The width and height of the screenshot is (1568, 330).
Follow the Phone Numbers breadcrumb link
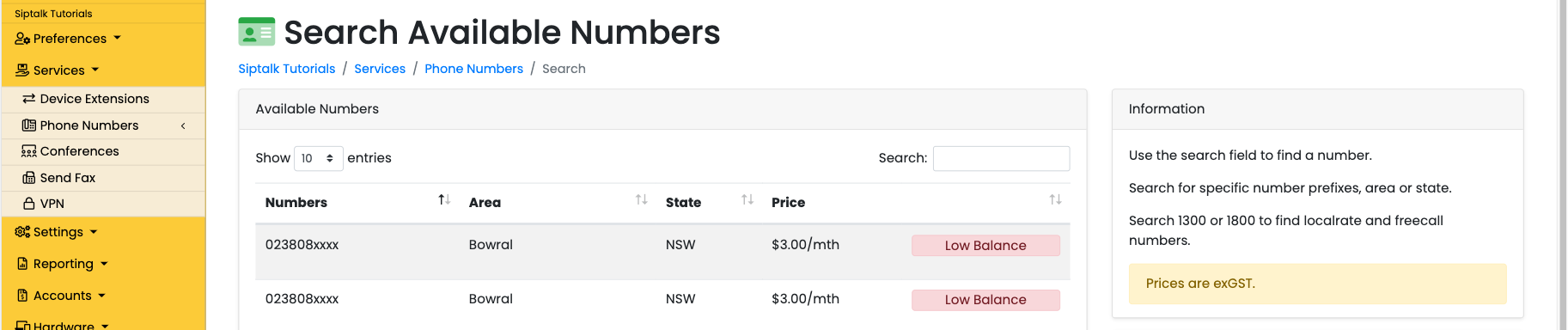coord(473,69)
